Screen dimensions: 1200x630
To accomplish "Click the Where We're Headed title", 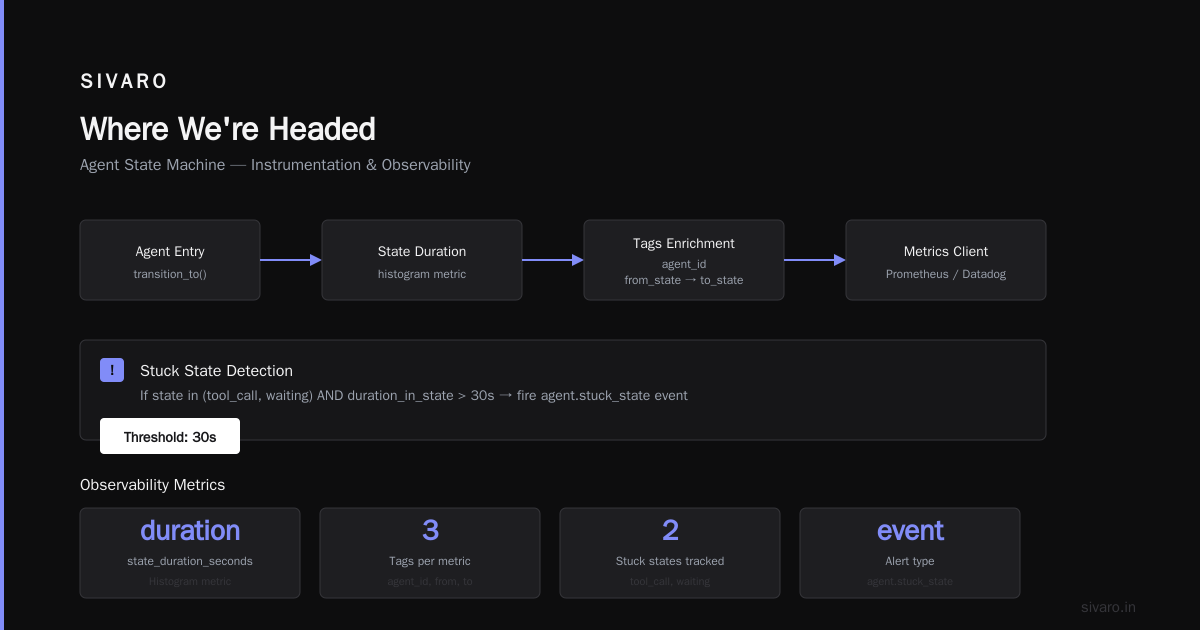I will point(228,129).
